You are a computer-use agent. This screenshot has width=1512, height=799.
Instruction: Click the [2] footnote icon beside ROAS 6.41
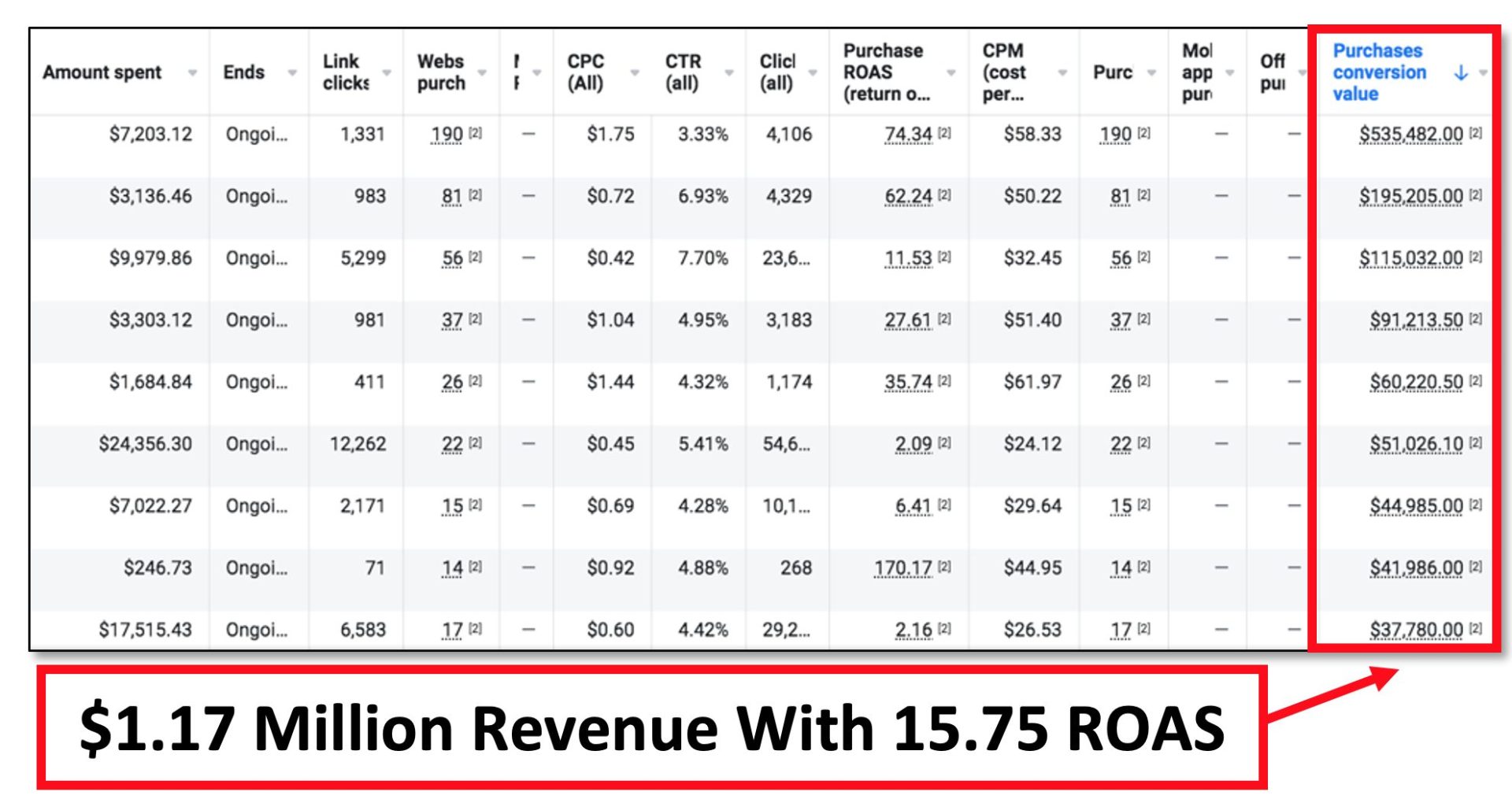click(944, 505)
